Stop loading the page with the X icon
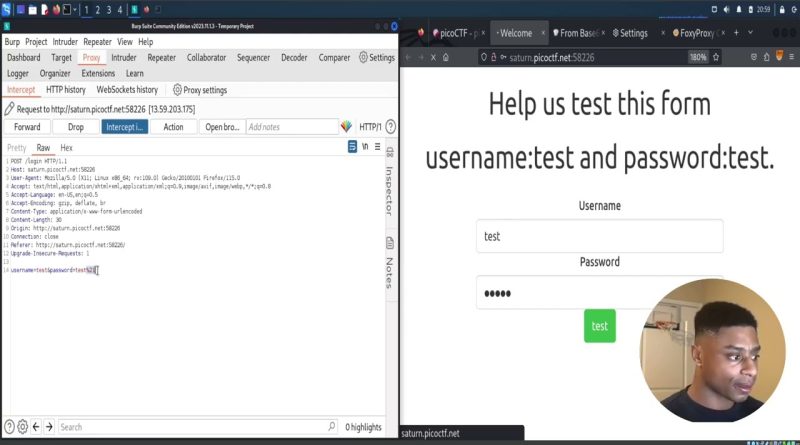 [x=433, y=57]
